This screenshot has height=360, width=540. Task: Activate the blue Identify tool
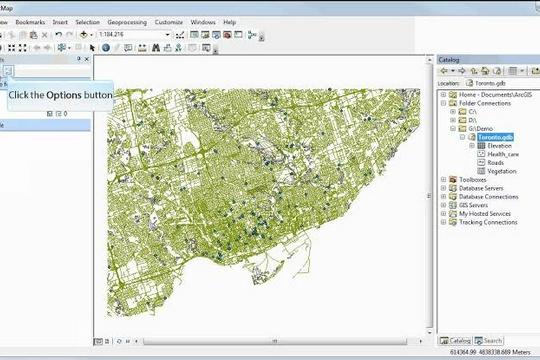(x=106, y=48)
